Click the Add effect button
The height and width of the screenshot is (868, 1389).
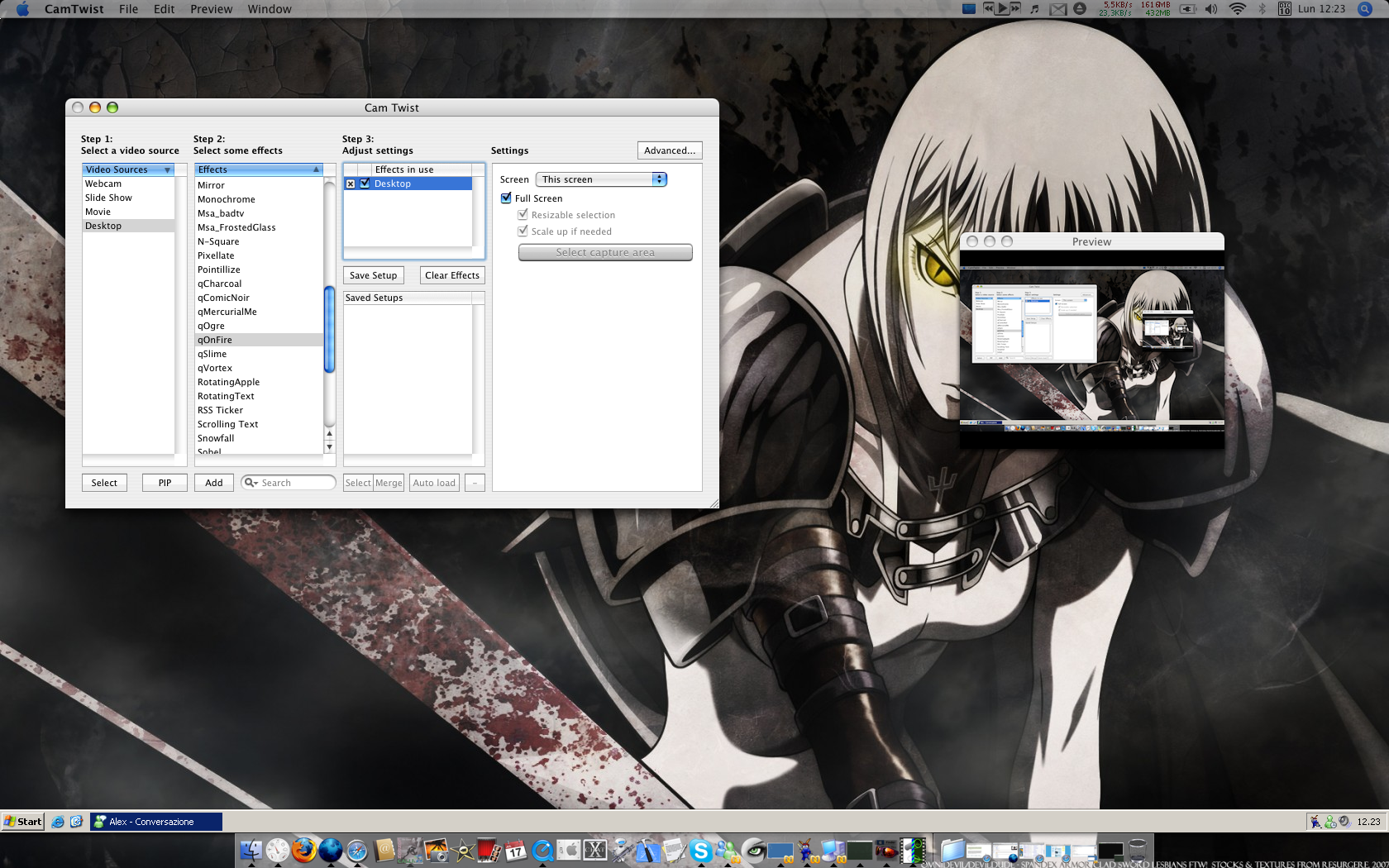point(214,483)
